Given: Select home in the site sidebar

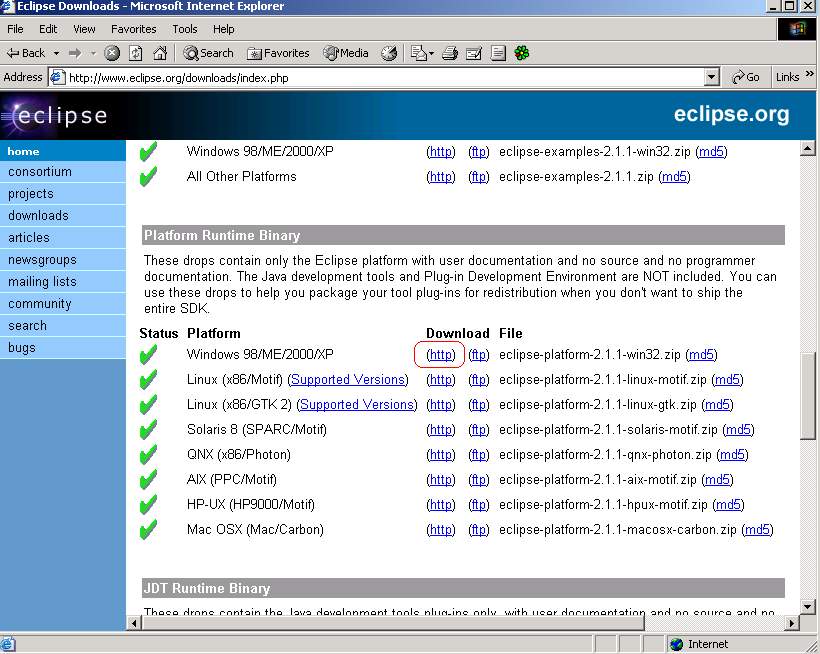Looking at the screenshot, I should coord(63,151).
